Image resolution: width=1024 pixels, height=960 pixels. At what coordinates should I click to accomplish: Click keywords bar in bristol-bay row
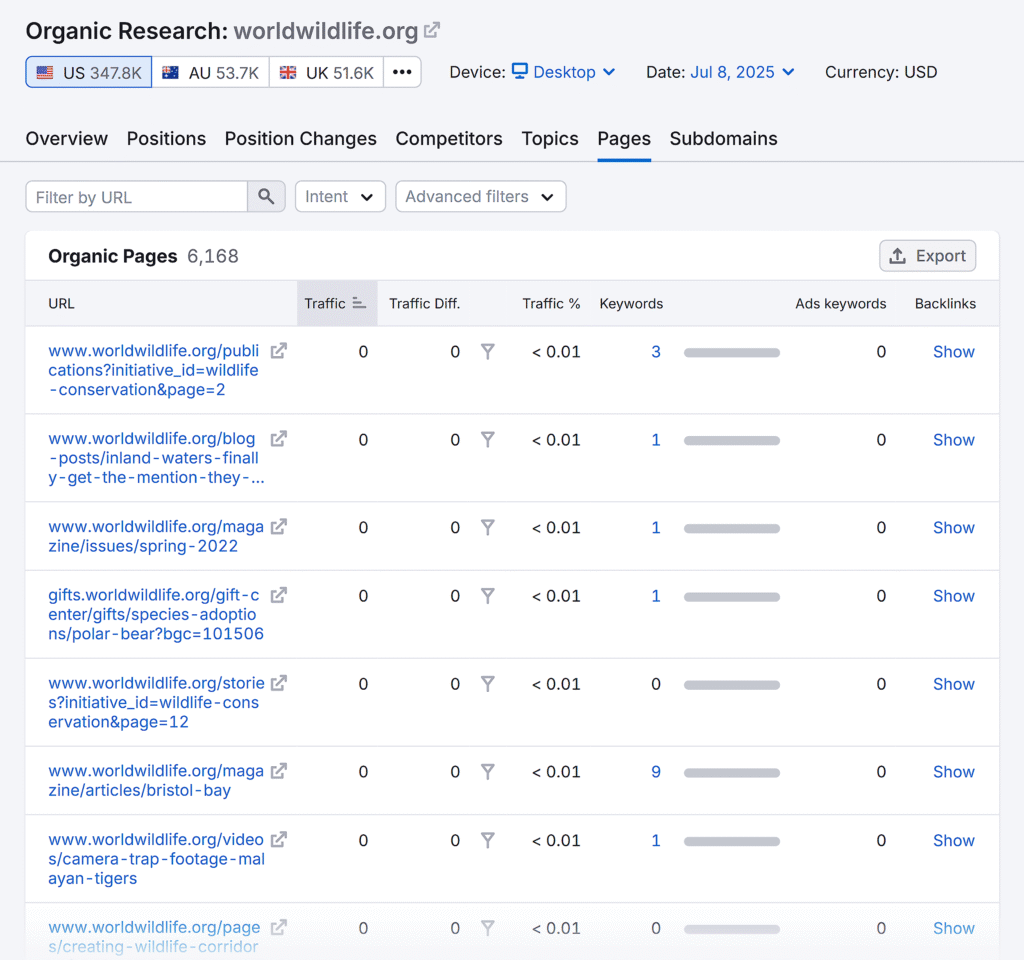tap(731, 772)
